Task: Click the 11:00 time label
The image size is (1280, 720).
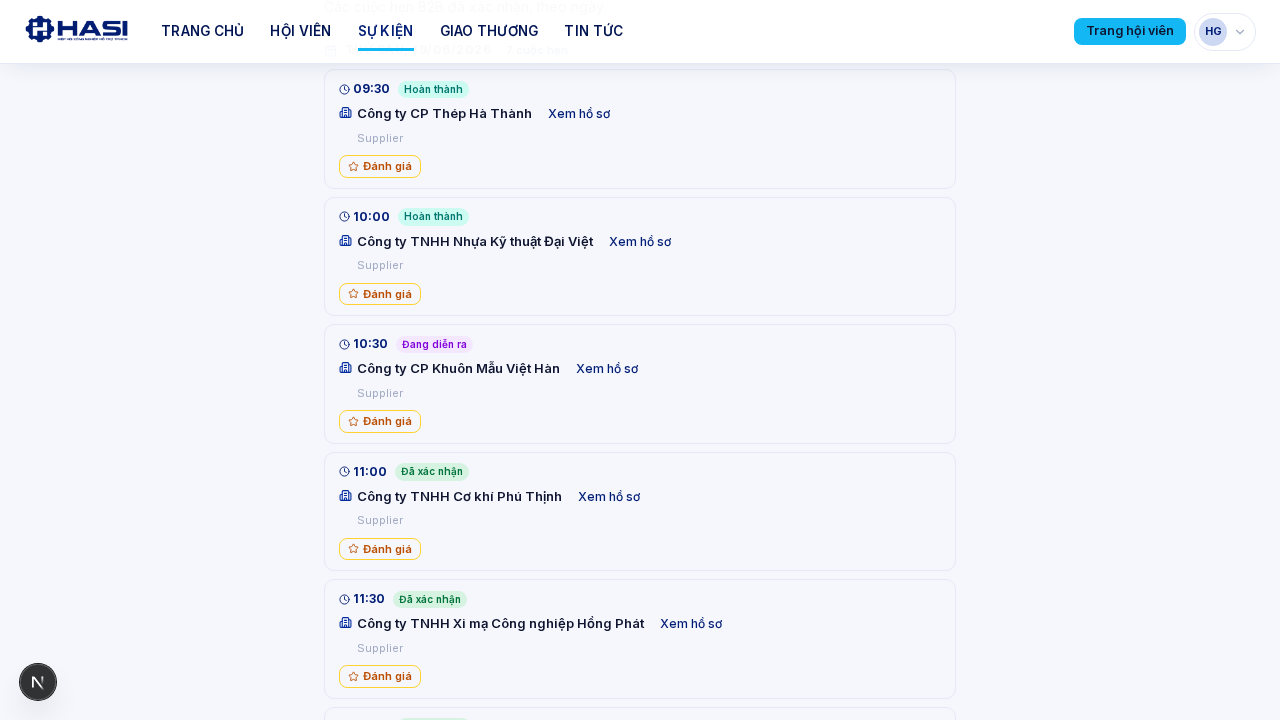Action: click(x=370, y=472)
